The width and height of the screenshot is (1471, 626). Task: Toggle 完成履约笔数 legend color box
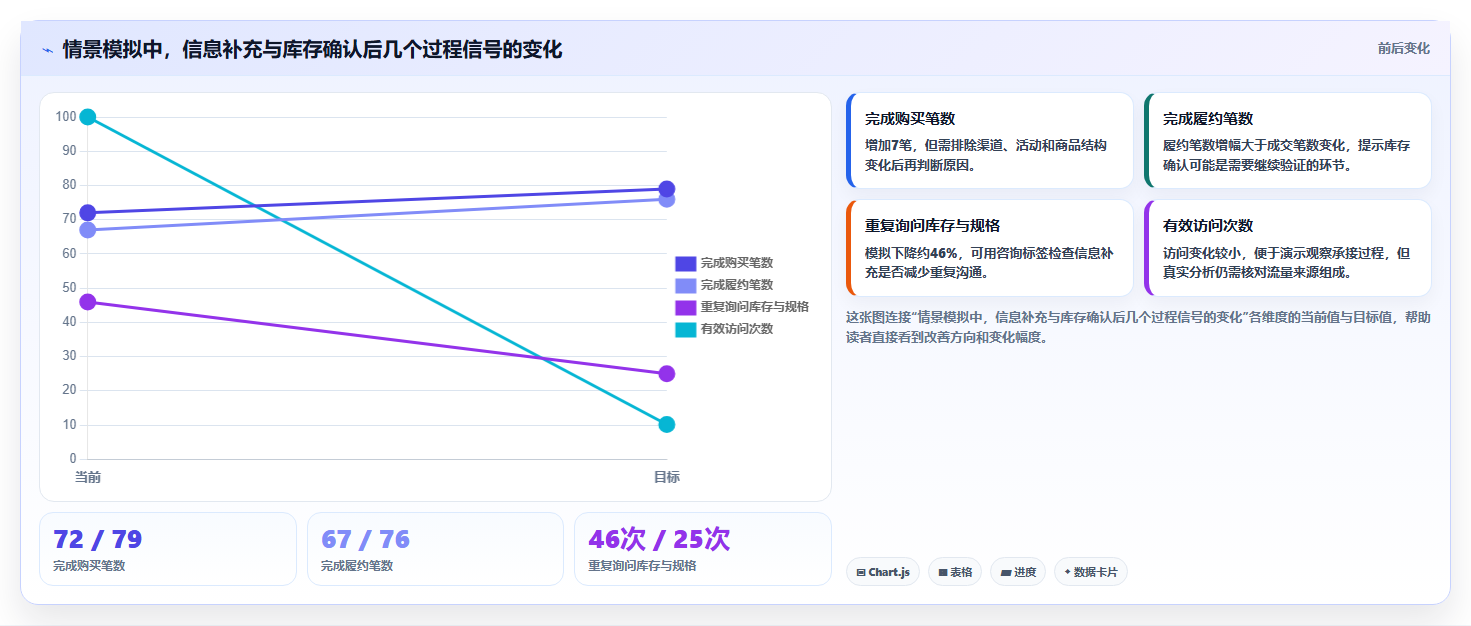click(x=685, y=285)
